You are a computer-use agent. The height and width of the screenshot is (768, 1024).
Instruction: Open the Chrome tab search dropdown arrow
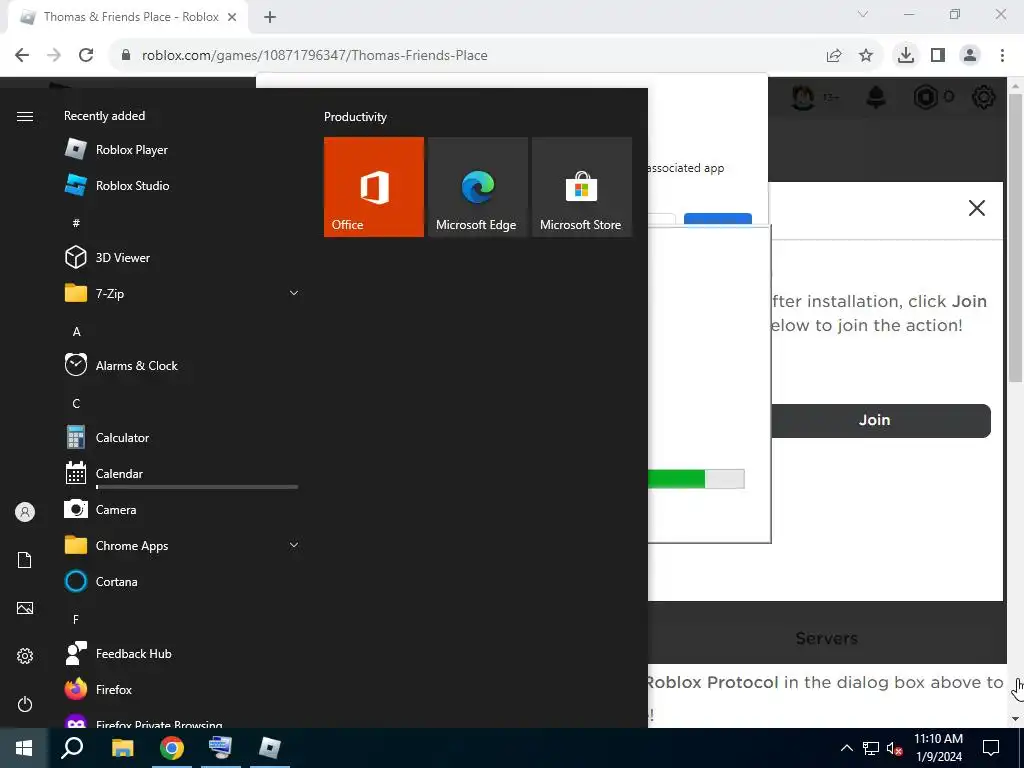[863, 14]
